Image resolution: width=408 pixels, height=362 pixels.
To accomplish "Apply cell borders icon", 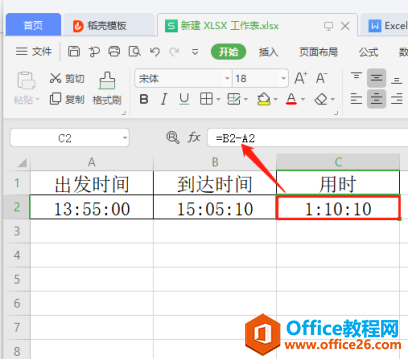I will [206, 99].
